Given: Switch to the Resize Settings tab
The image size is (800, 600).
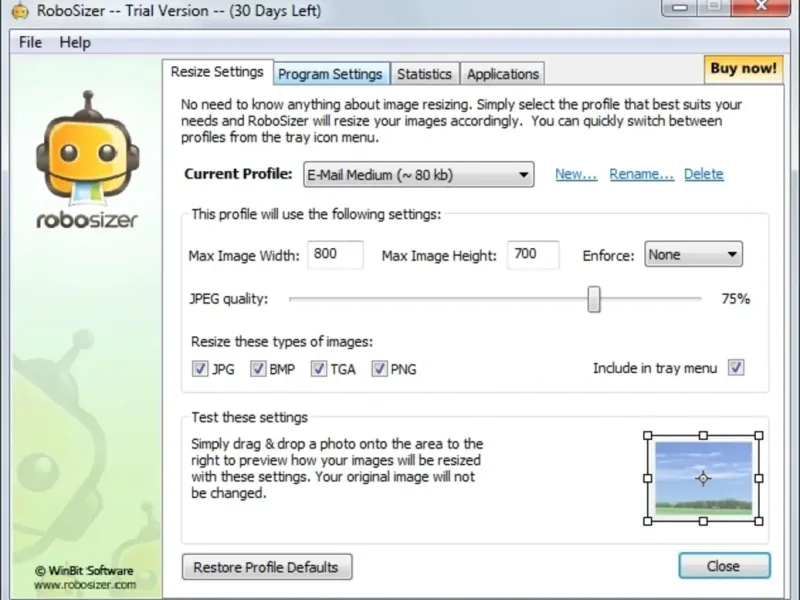Looking at the screenshot, I should [x=217, y=72].
